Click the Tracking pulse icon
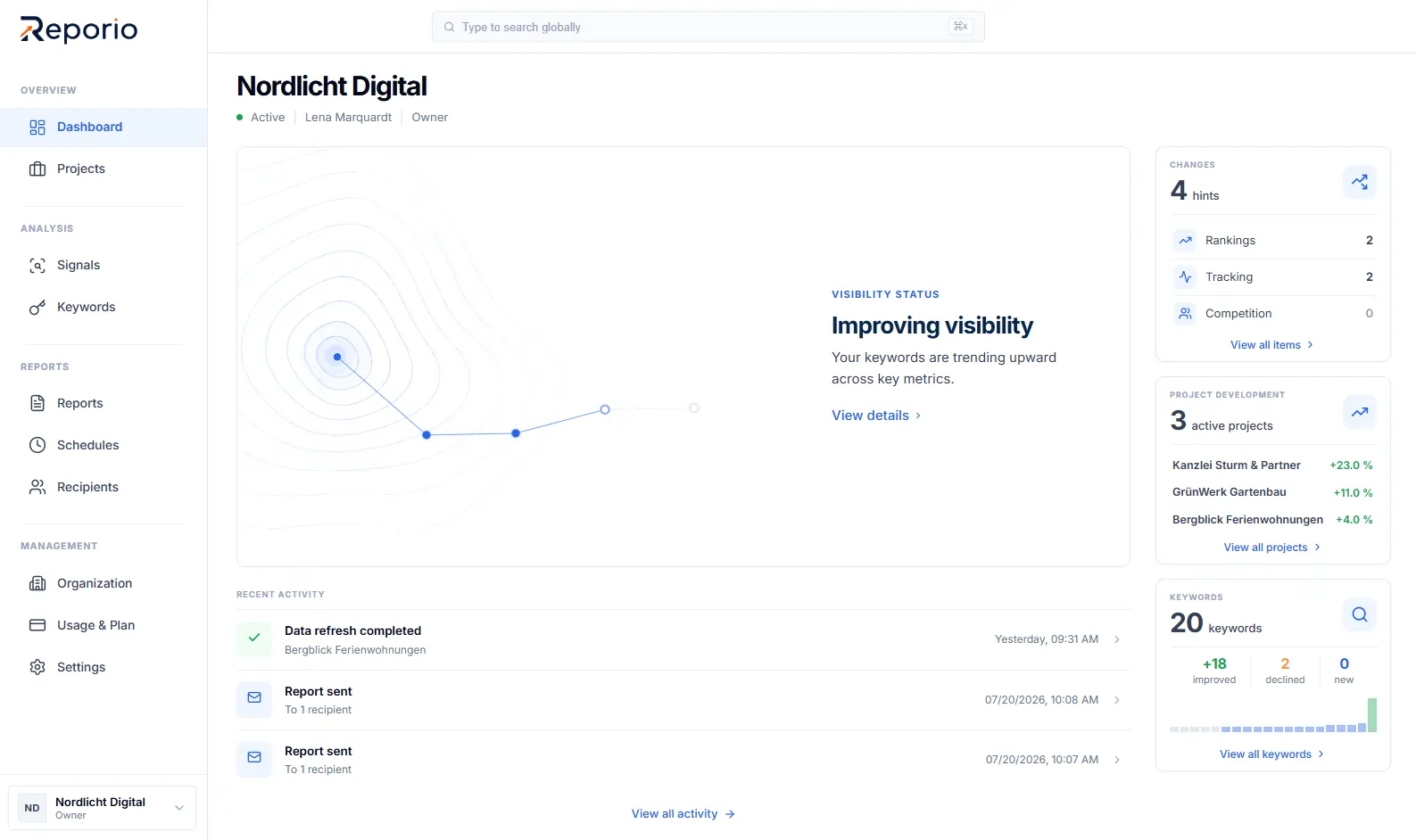The width and height of the screenshot is (1416, 840). pos(1185,277)
